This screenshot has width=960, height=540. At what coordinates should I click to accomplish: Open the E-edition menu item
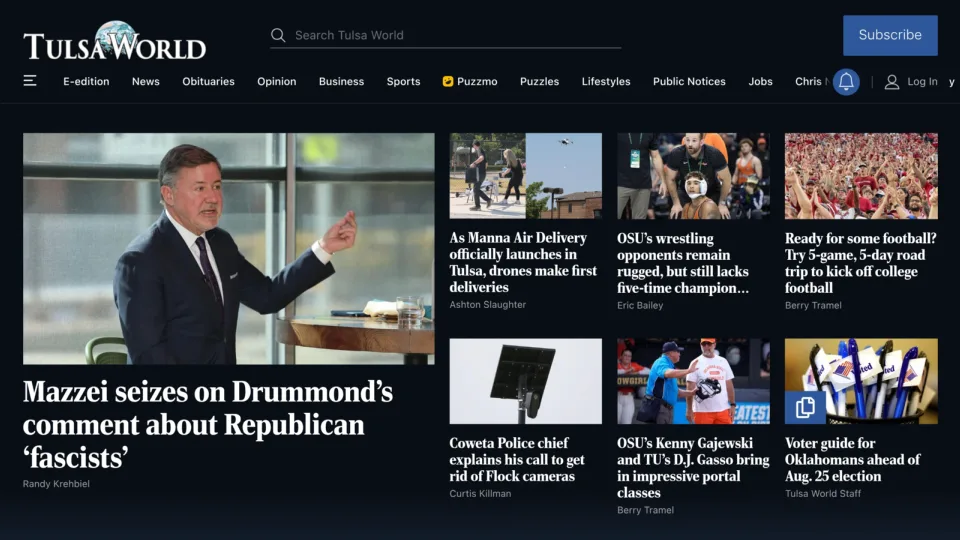(86, 81)
